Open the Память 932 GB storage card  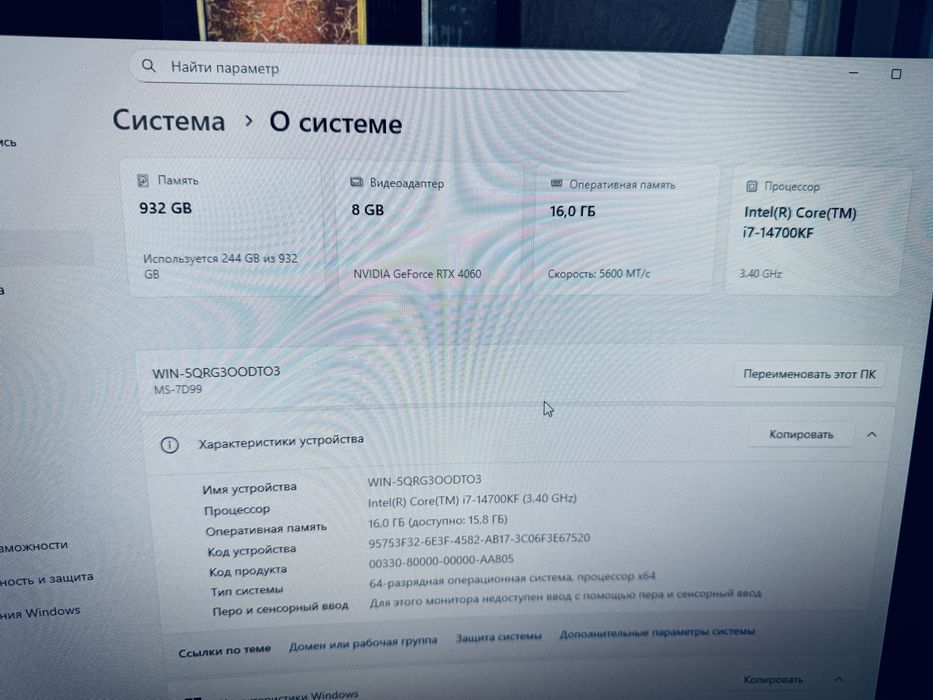[x=225, y=227]
